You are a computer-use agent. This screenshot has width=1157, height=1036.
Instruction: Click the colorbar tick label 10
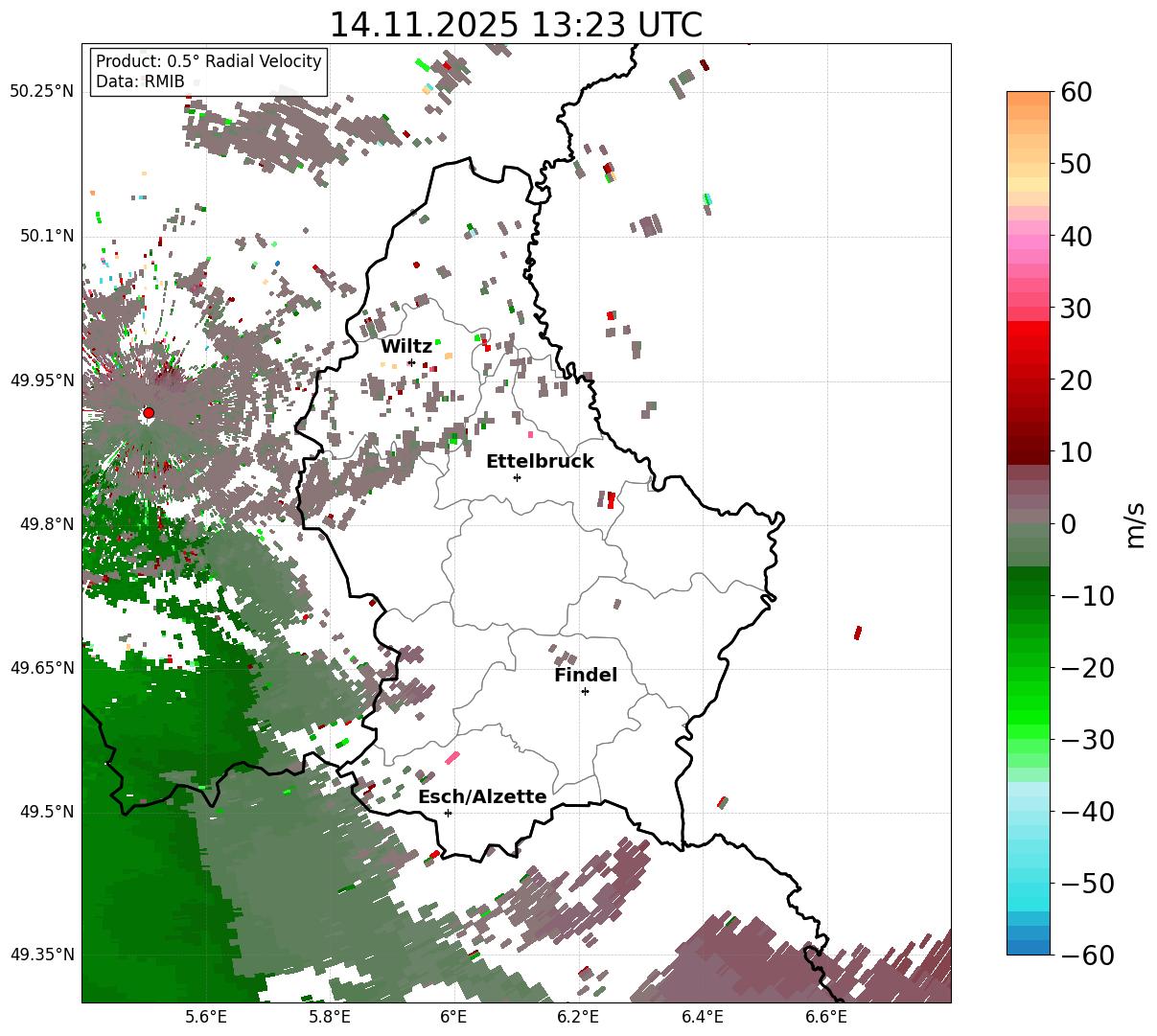pos(1075,451)
